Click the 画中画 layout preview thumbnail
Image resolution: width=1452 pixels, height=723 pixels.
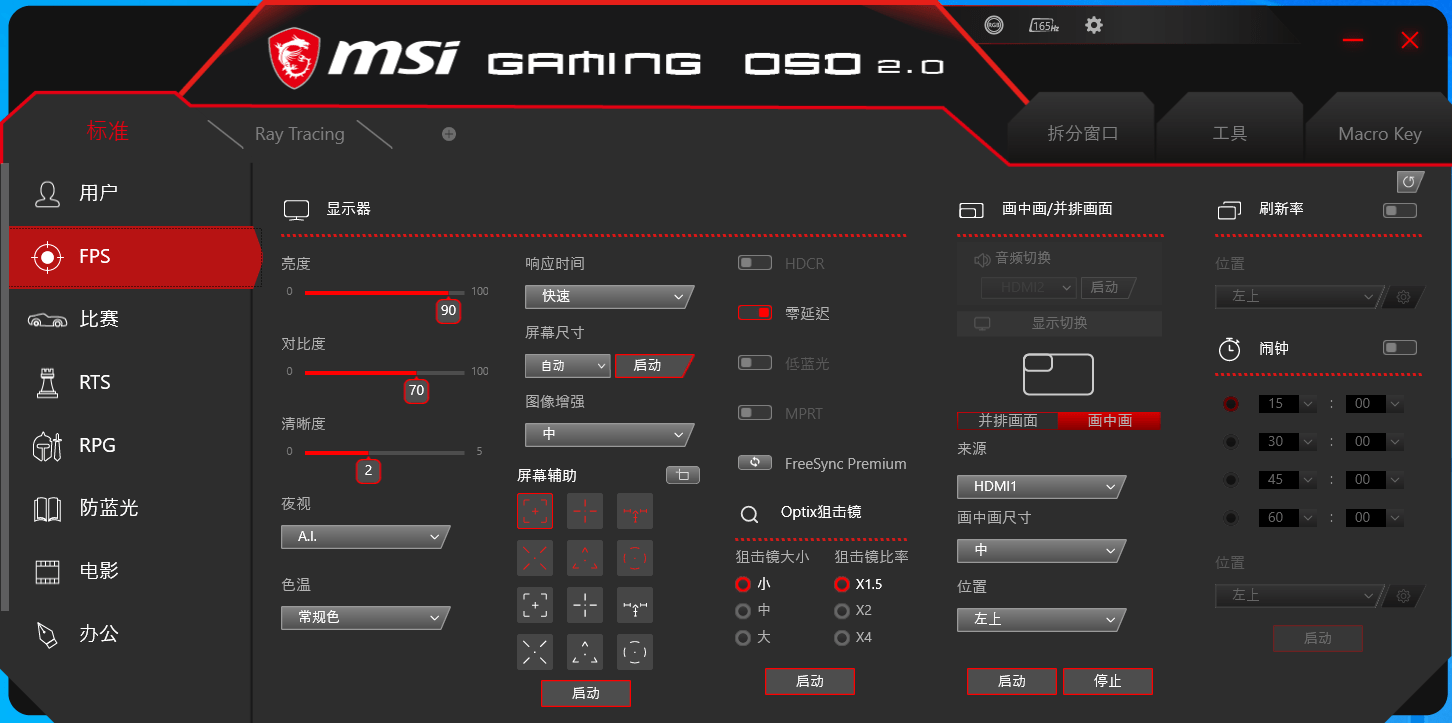coord(1058,374)
